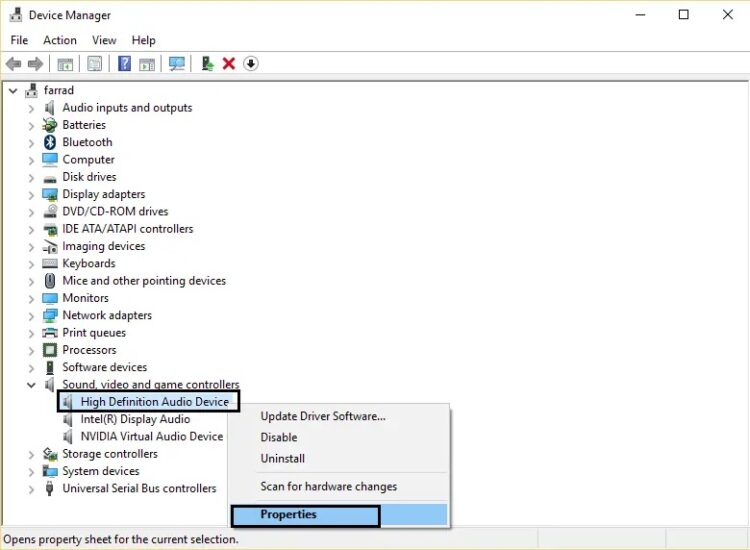Click the Print queues printer icon

tap(50, 333)
